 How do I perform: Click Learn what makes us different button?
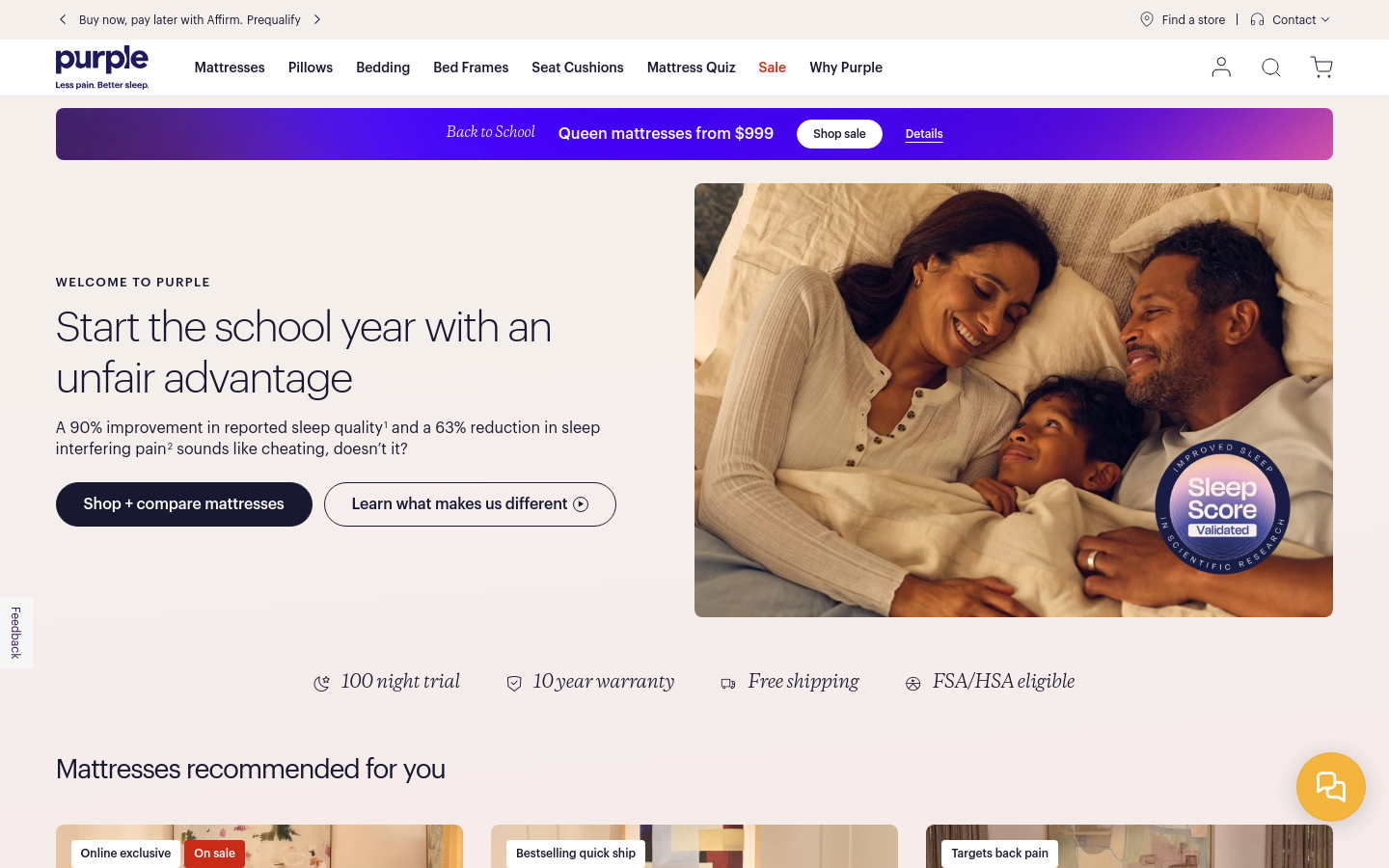point(470,504)
